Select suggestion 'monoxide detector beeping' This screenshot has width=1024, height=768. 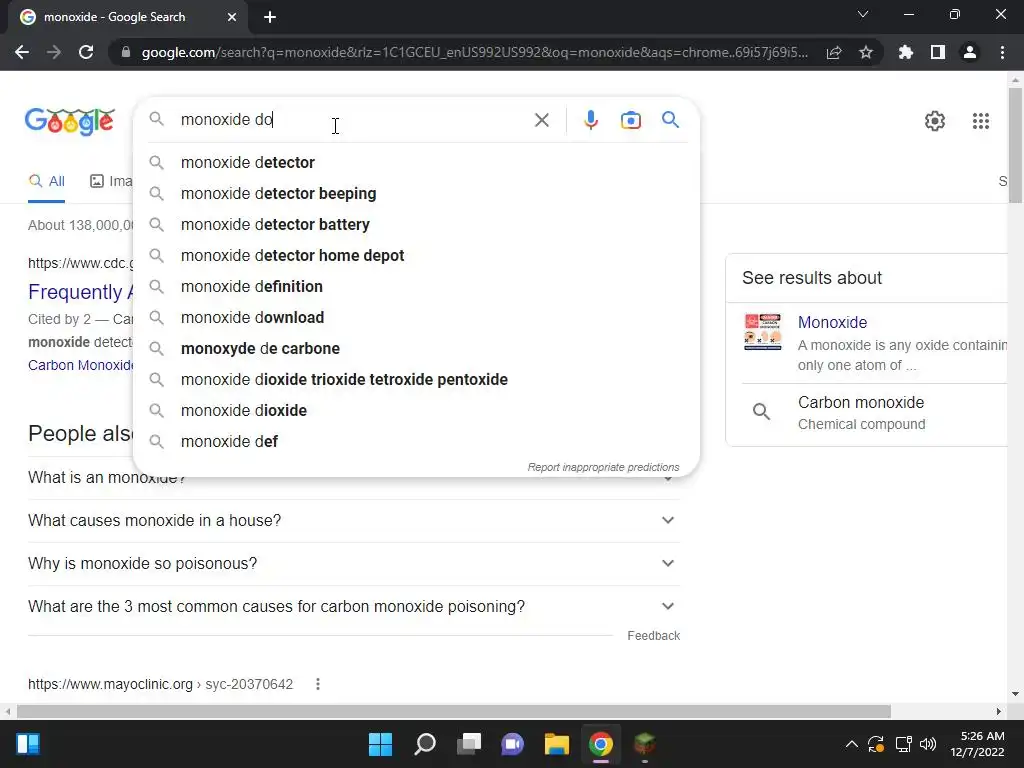pyautogui.click(x=416, y=194)
